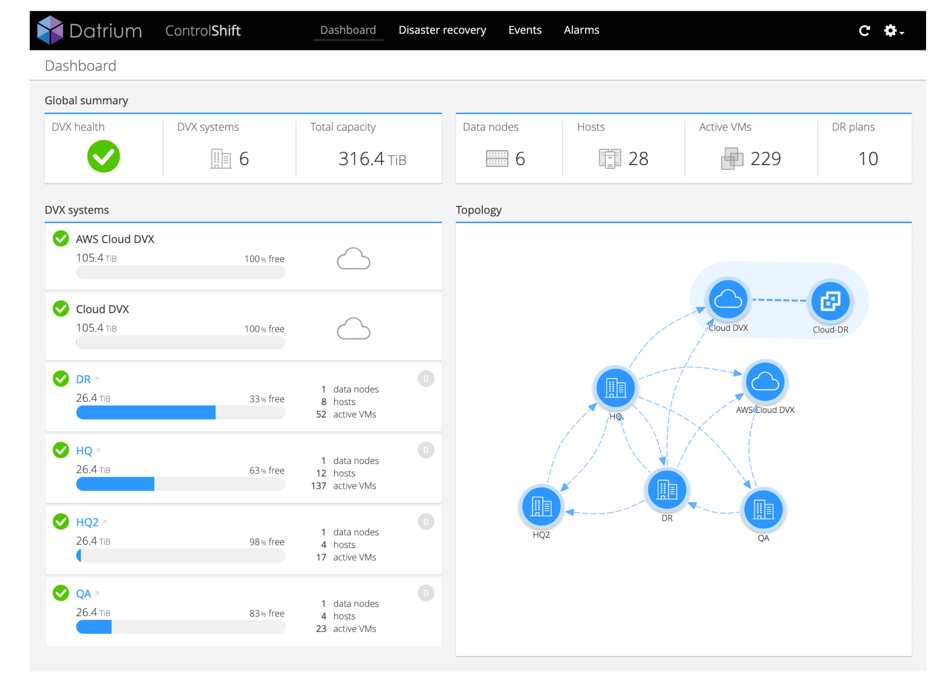Click the round gray button in HQ2 row
Image resolution: width=950 pixels, height=686 pixels.
(x=426, y=522)
